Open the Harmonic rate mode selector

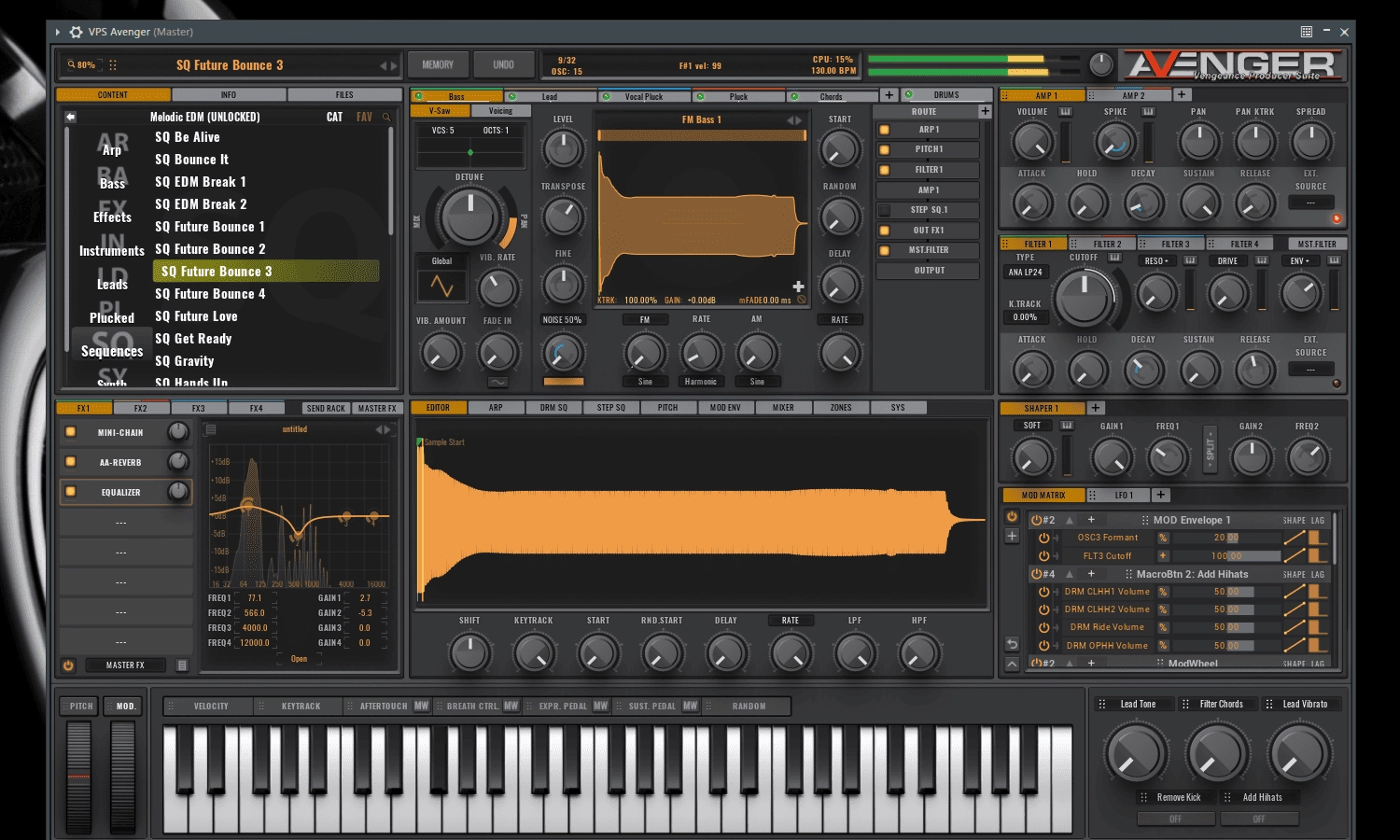click(701, 382)
